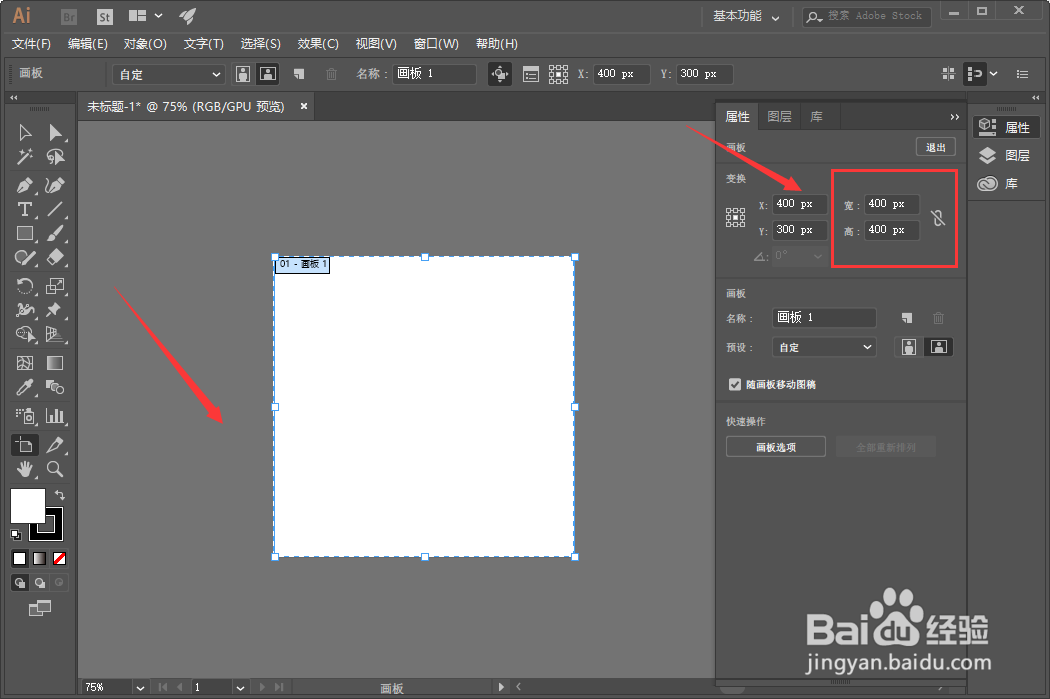Toggle landscape orientation in control bar
This screenshot has height=699, width=1050.
click(x=268, y=74)
